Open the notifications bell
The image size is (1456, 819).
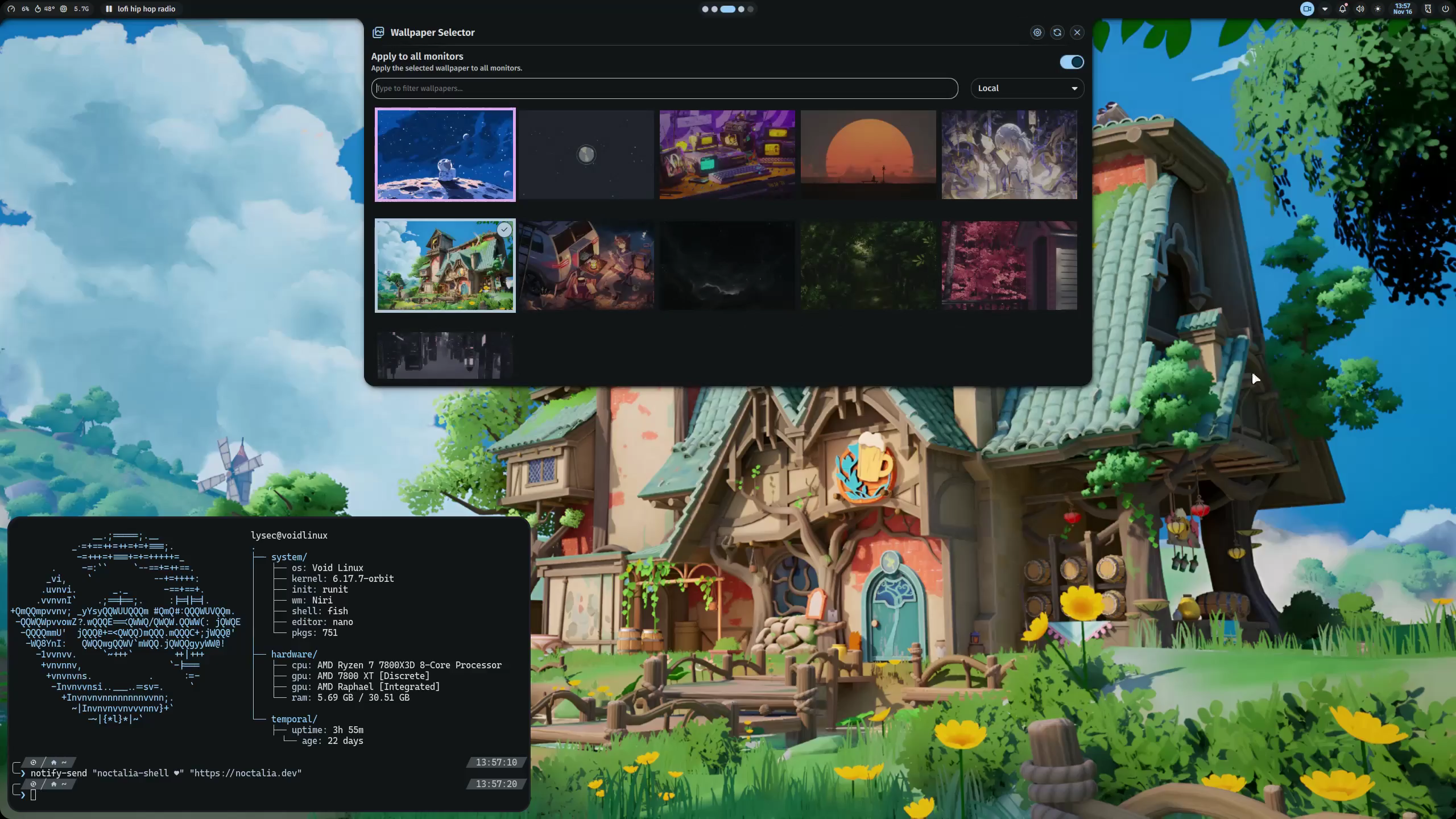1342,9
